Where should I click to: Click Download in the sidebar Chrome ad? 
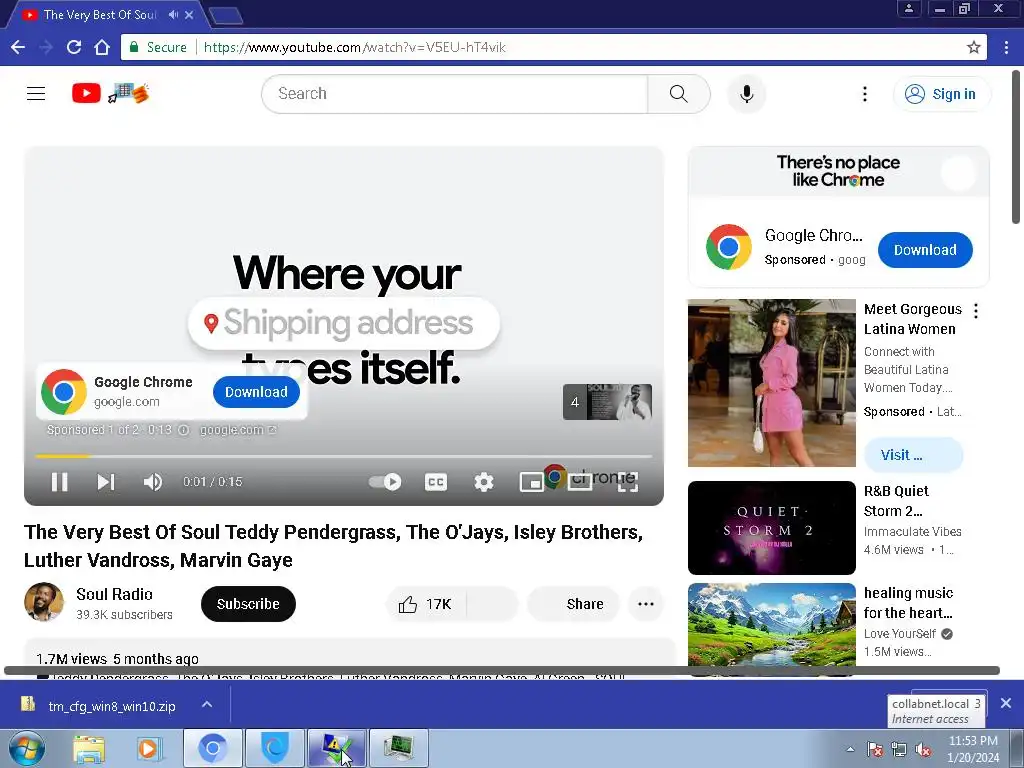(x=925, y=249)
